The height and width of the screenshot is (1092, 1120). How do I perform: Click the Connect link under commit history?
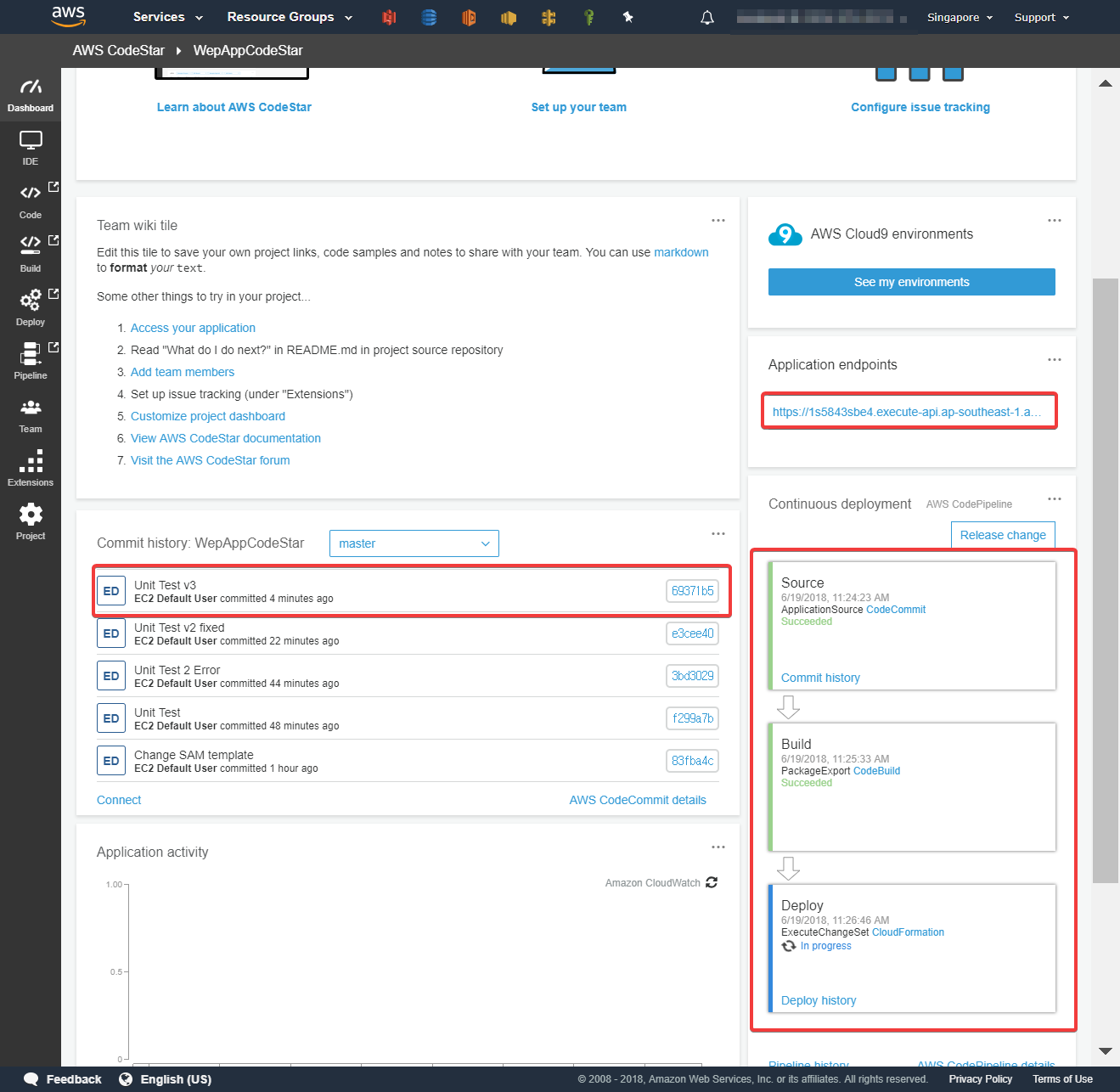click(119, 800)
